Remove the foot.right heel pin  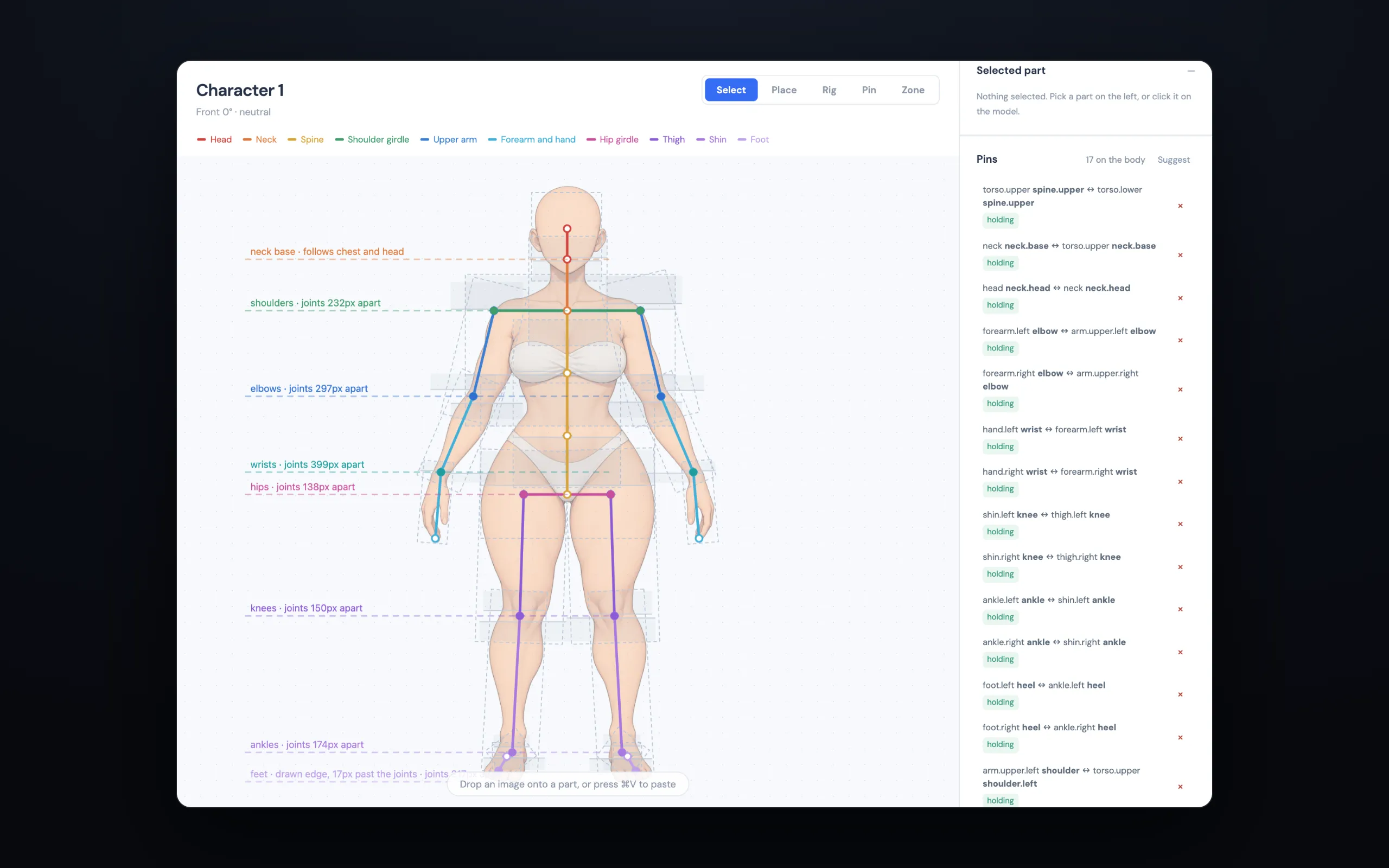(1180, 738)
